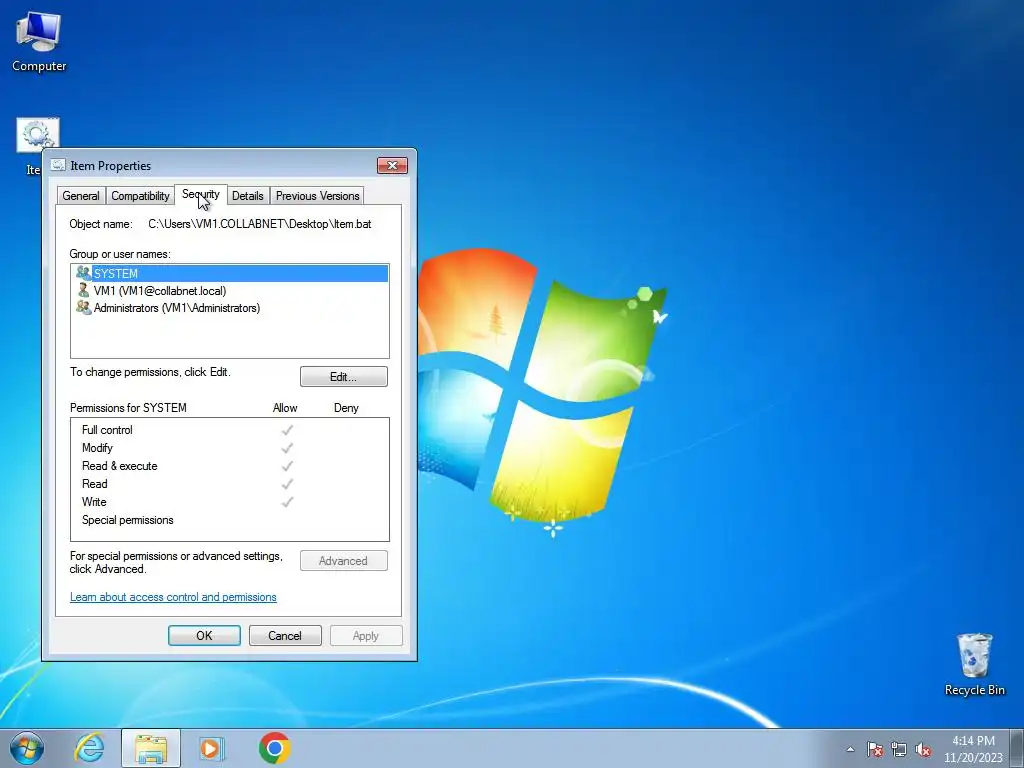
Task: Close the Item Properties dialog
Action: 392,165
